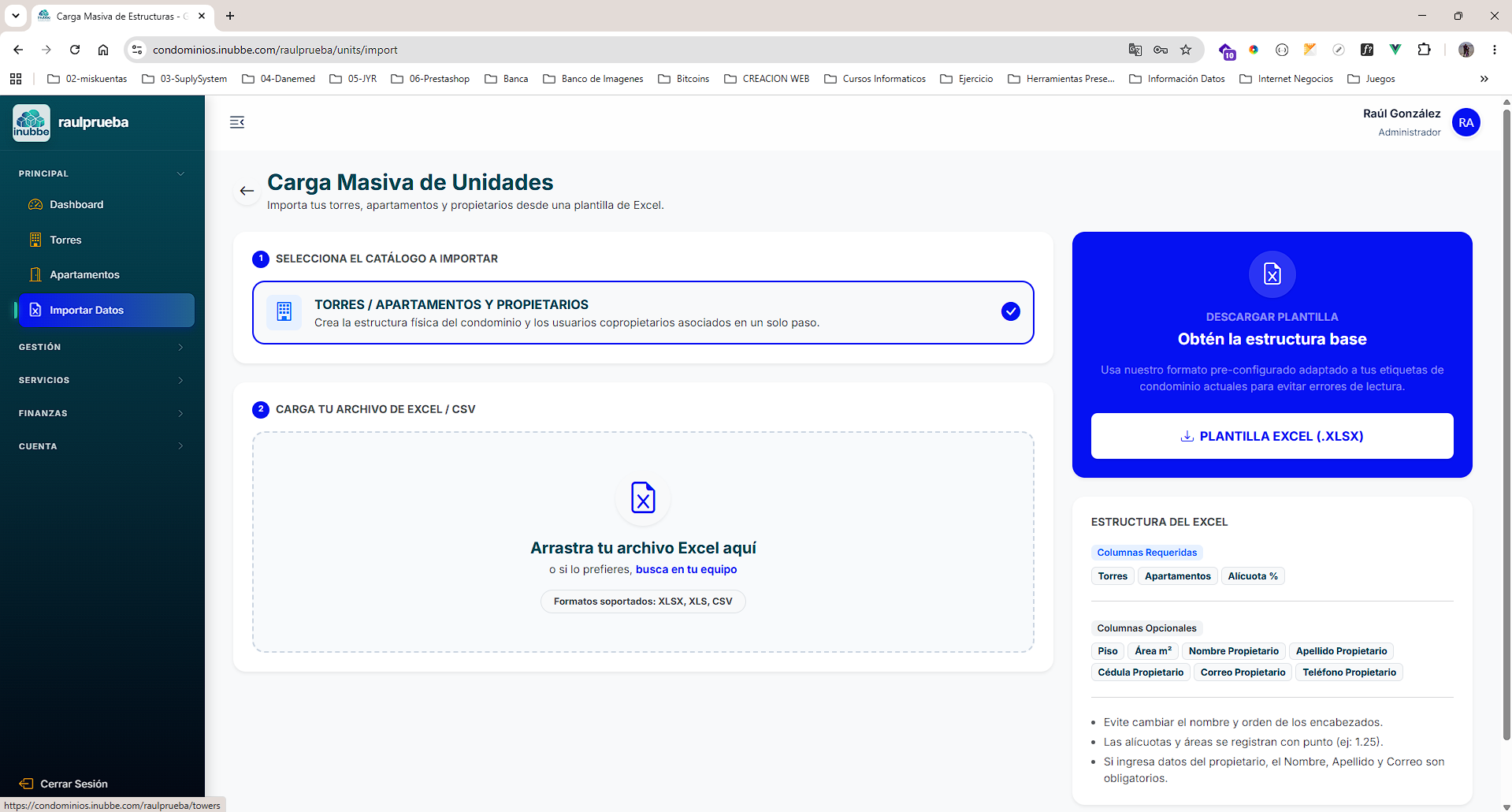Click the Excel icon above Descargar Plantilla
The image size is (1512, 812).
pyautogui.click(x=1272, y=274)
